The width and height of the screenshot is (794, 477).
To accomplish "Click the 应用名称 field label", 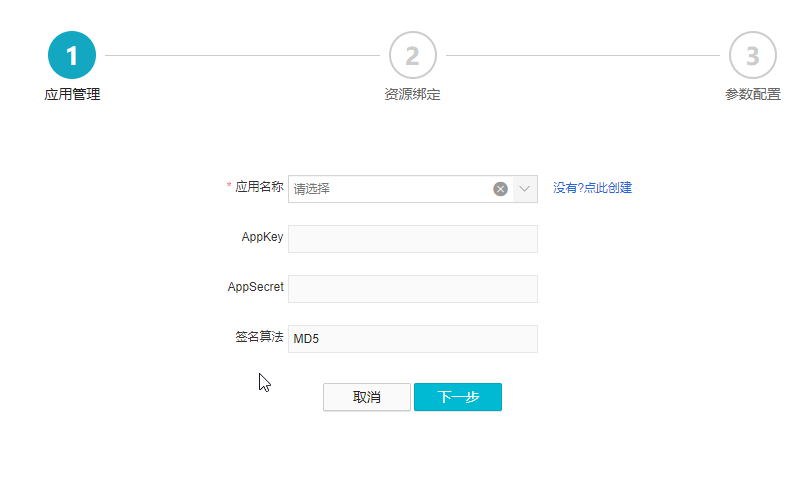I will tap(259, 187).
